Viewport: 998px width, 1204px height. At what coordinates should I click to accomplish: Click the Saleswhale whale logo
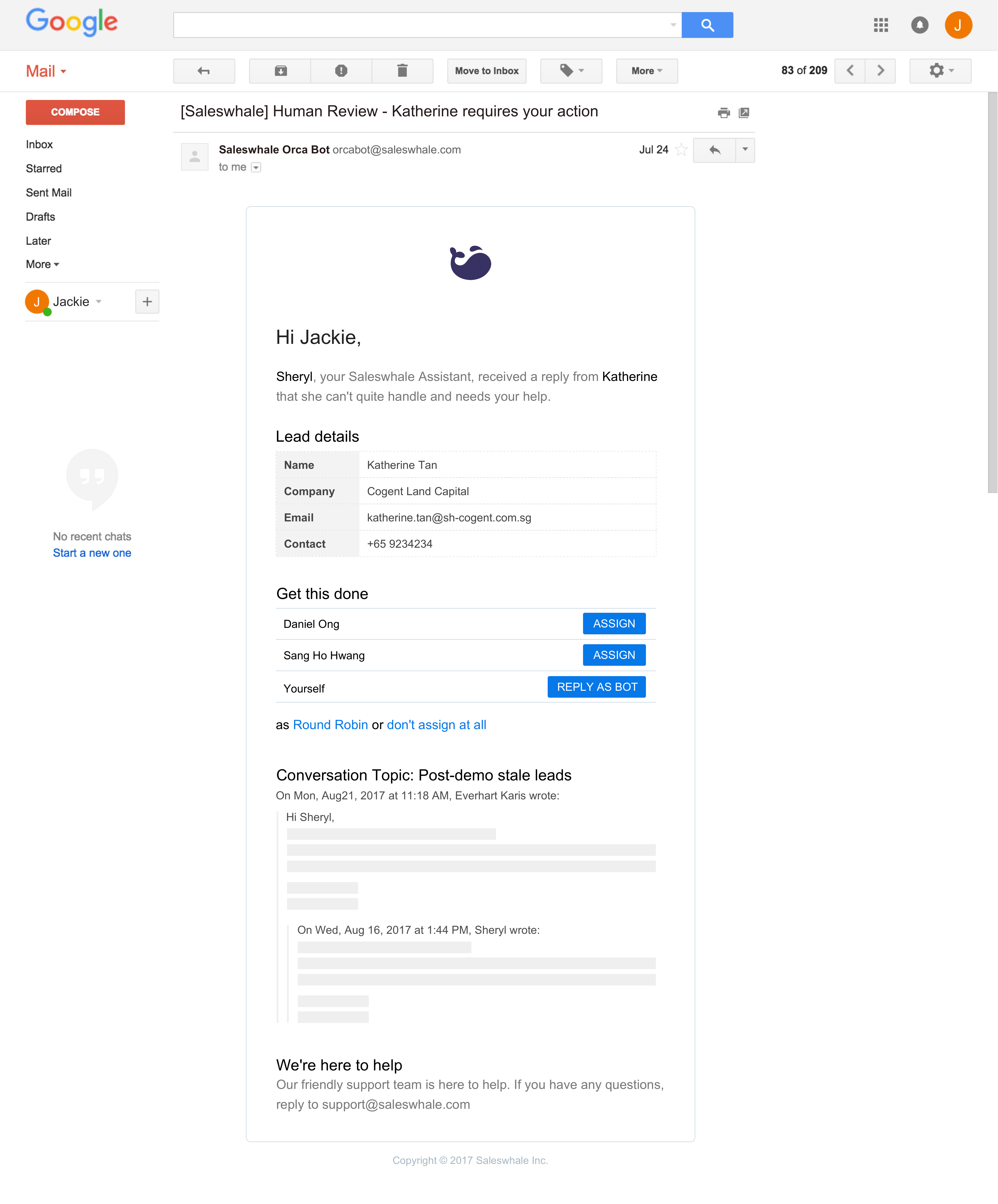[470, 263]
